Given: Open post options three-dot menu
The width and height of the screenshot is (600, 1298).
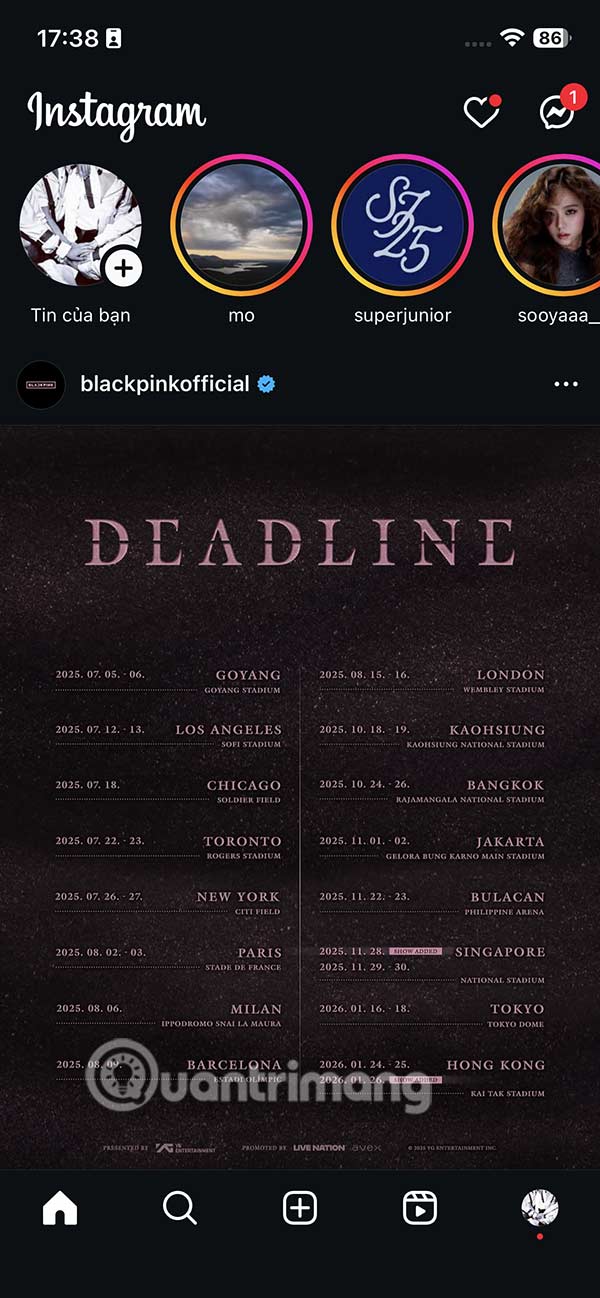Looking at the screenshot, I should 566,384.
